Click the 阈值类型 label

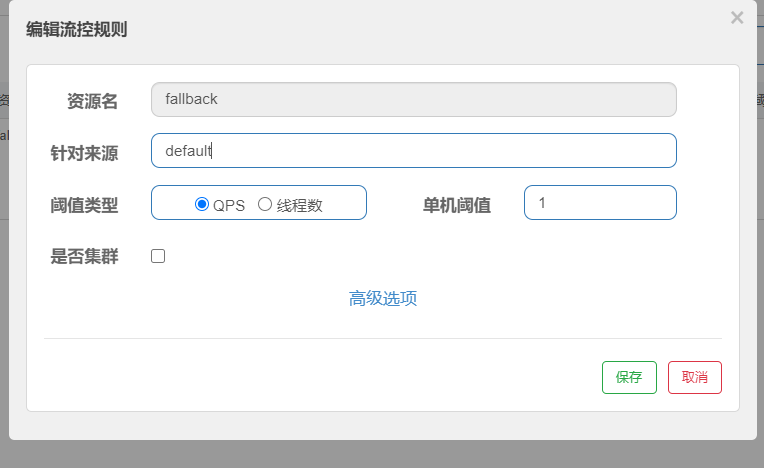pos(84,205)
